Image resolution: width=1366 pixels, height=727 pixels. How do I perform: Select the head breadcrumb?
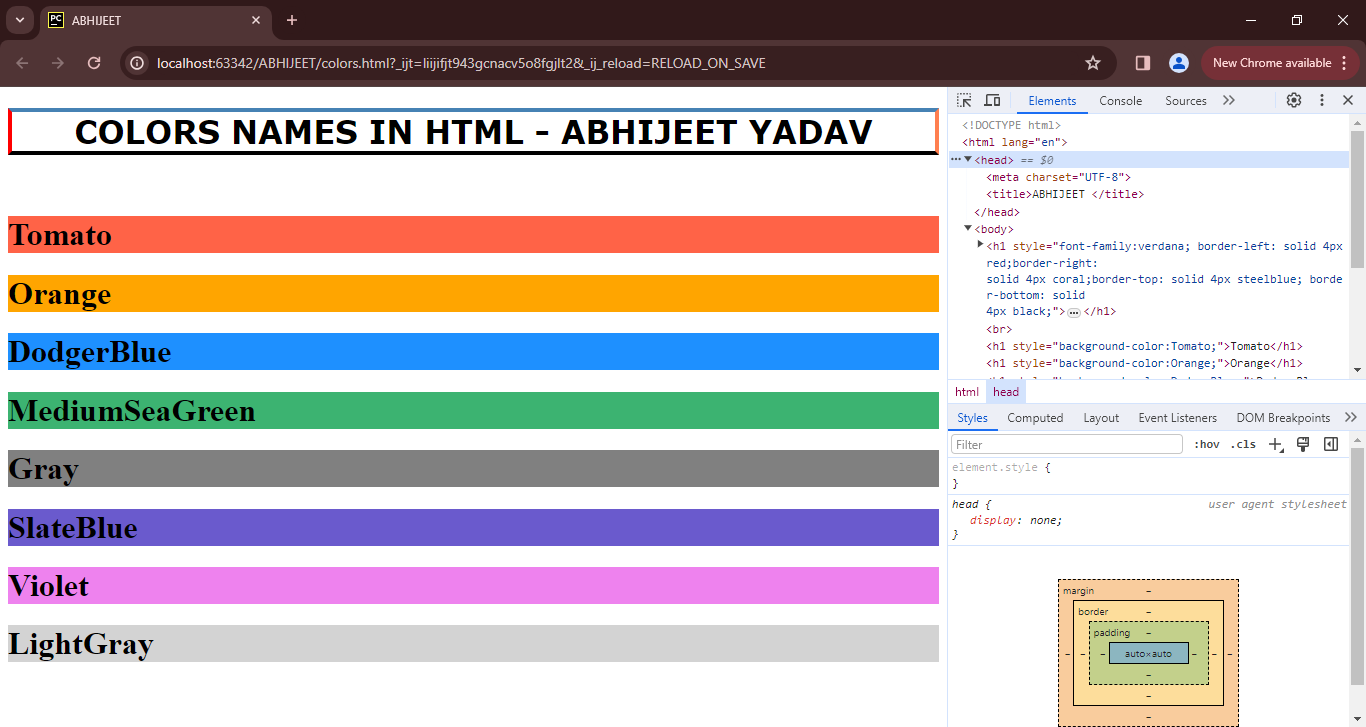point(1006,392)
